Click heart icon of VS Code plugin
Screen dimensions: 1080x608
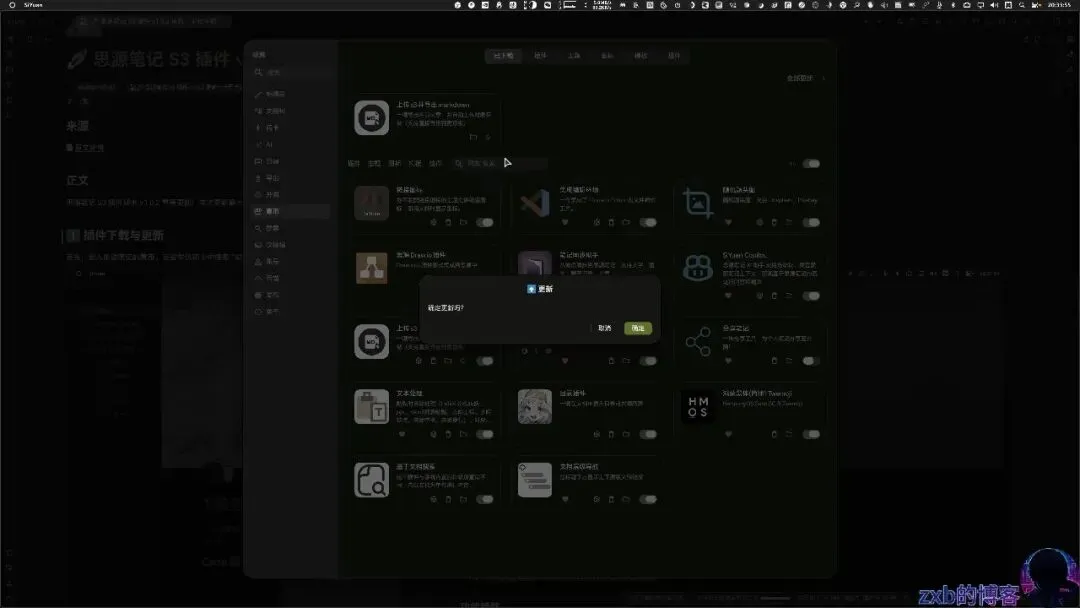(x=565, y=222)
